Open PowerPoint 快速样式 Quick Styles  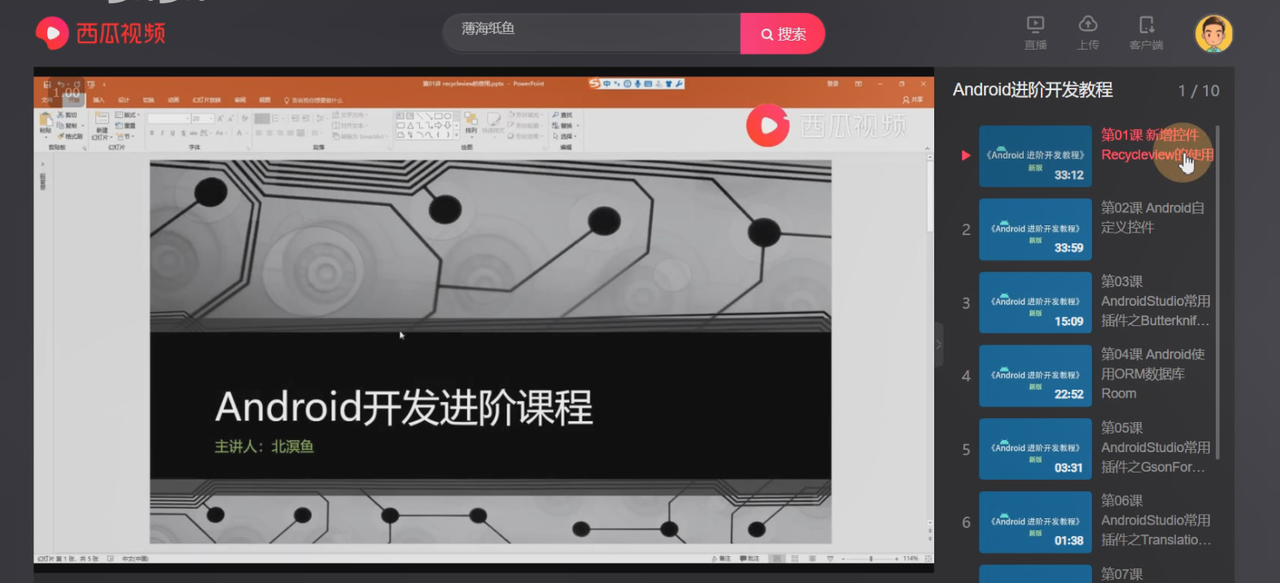click(x=492, y=127)
